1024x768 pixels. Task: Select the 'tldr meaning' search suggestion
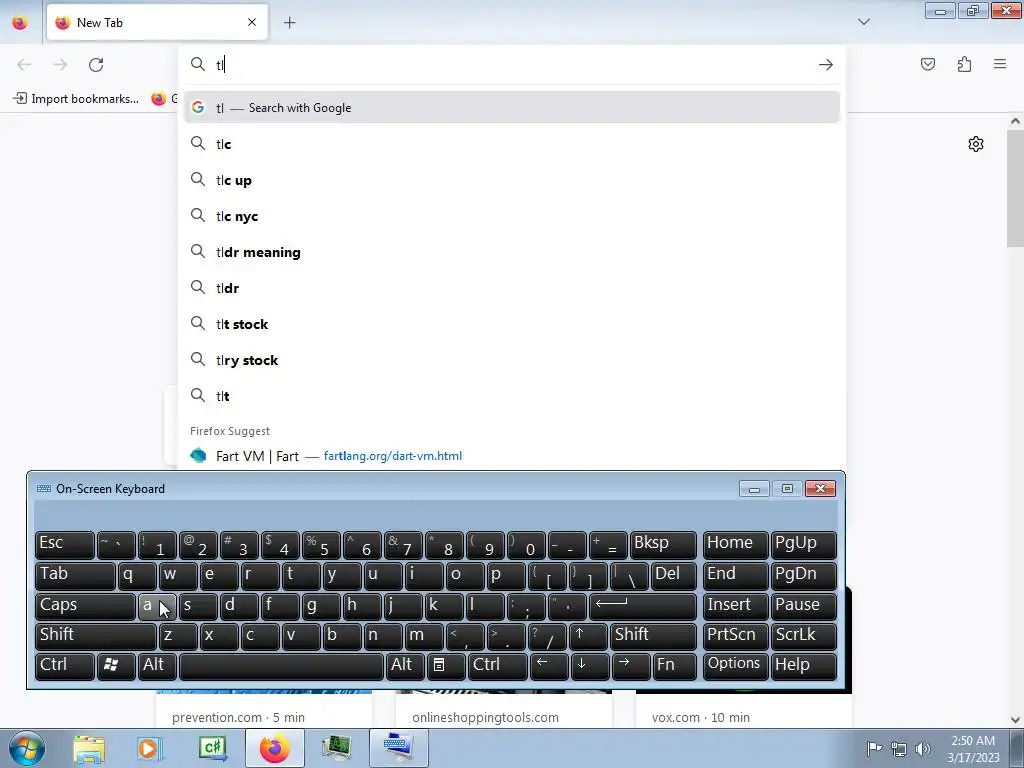click(x=512, y=252)
